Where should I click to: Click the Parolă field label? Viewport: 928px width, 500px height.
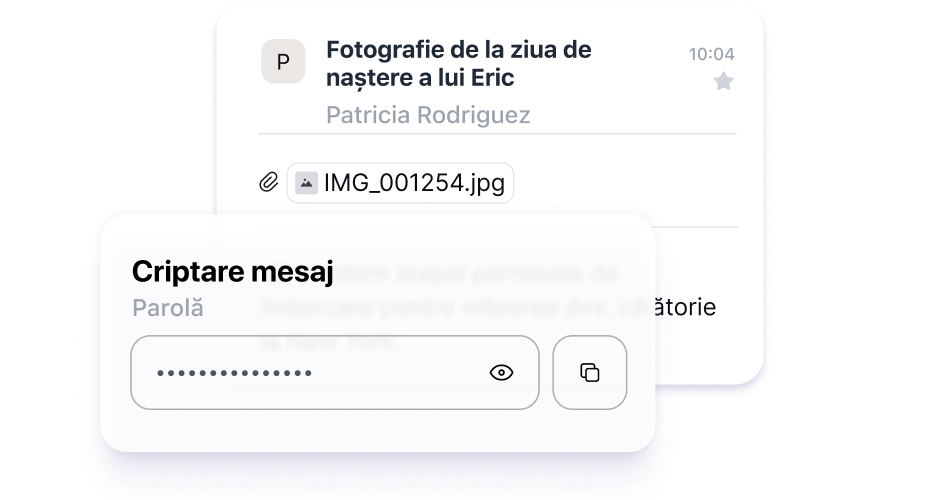tap(167, 308)
